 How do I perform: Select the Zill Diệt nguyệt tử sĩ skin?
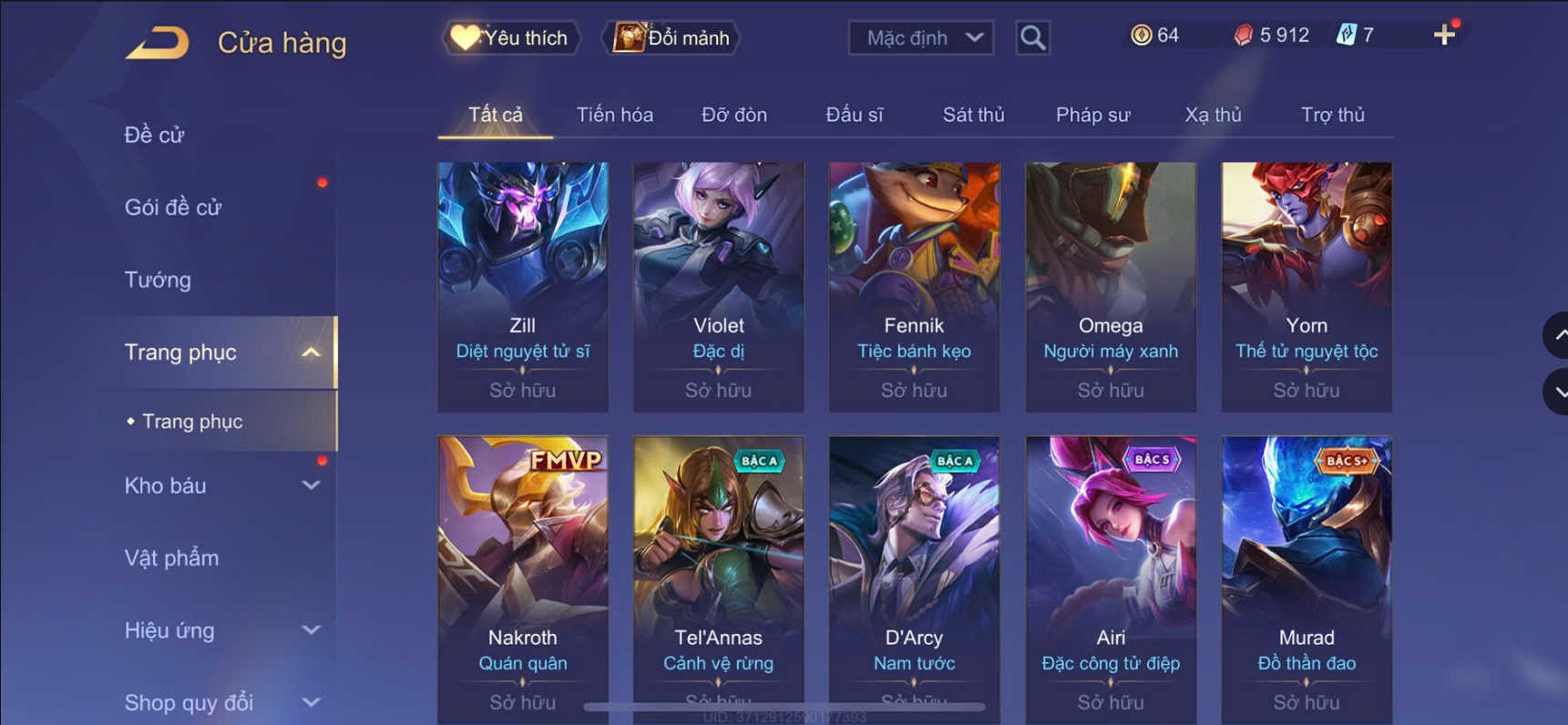[523, 287]
